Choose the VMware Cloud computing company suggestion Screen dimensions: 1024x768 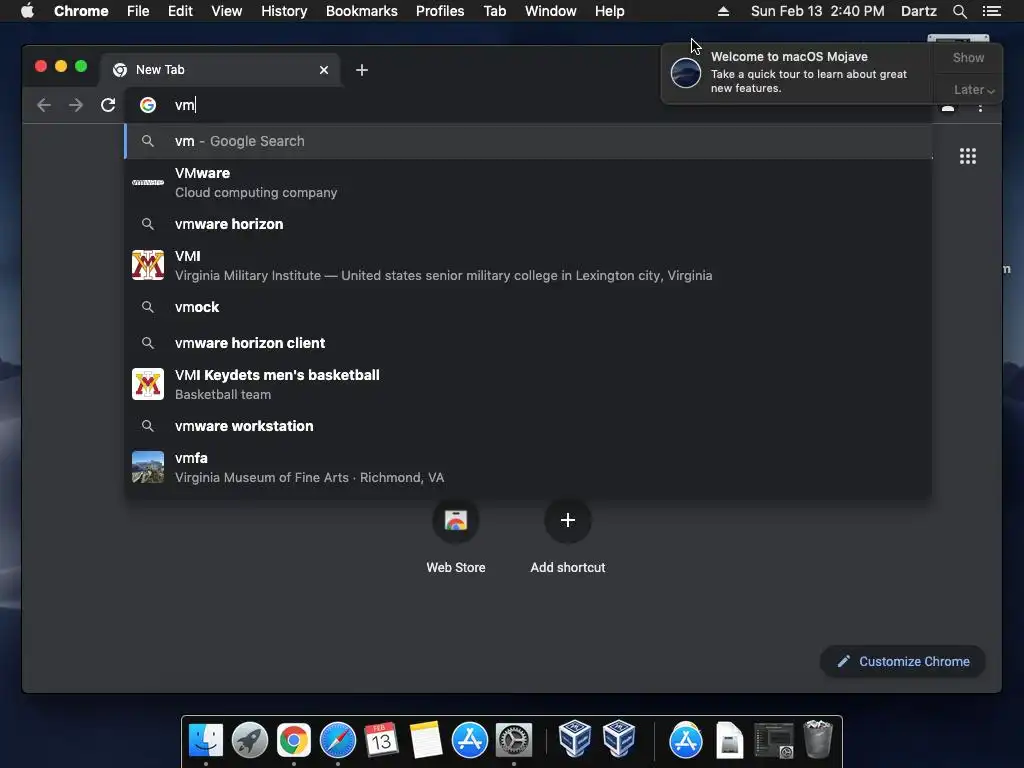(528, 182)
